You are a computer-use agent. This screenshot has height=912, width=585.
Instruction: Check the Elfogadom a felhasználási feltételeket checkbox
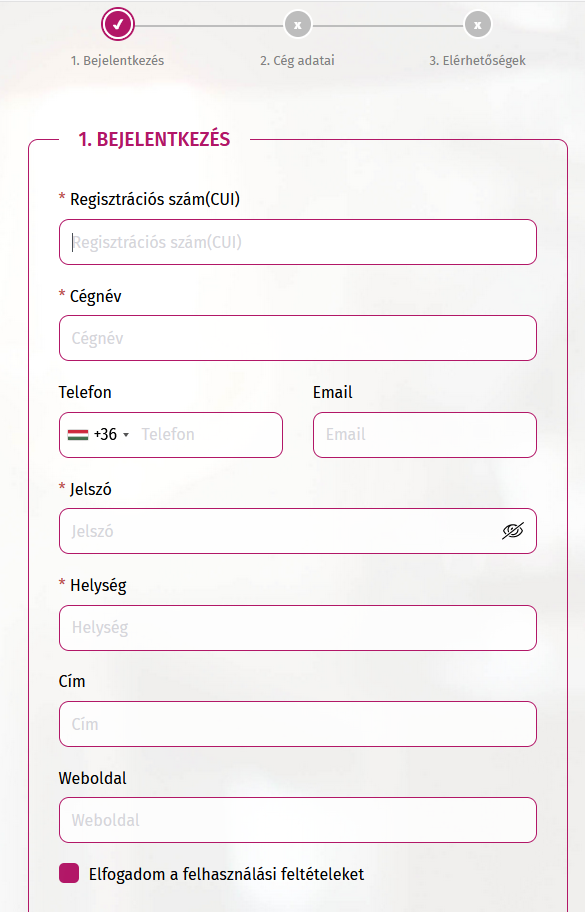69,873
